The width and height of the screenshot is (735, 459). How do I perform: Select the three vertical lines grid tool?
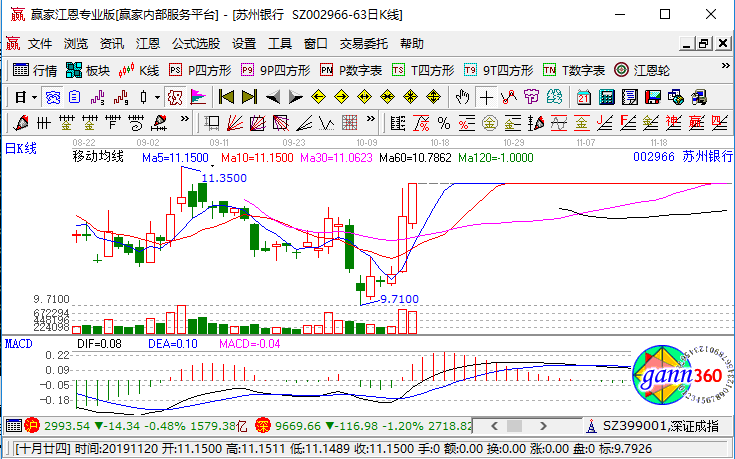[44, 123]
